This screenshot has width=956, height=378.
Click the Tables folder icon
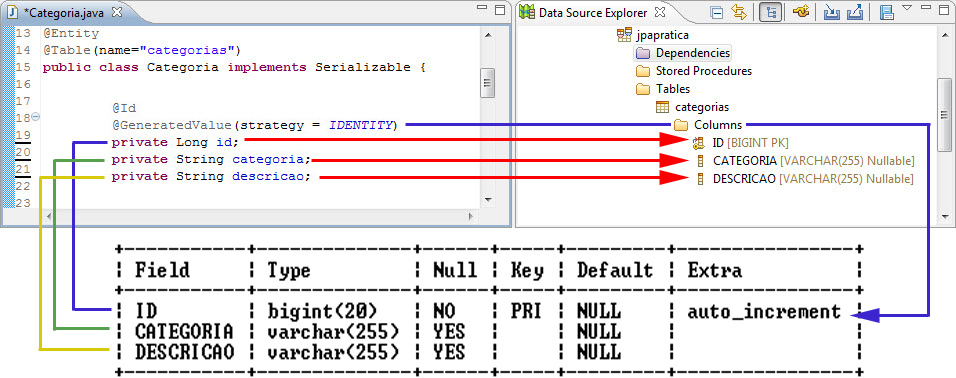pos(643,88)
